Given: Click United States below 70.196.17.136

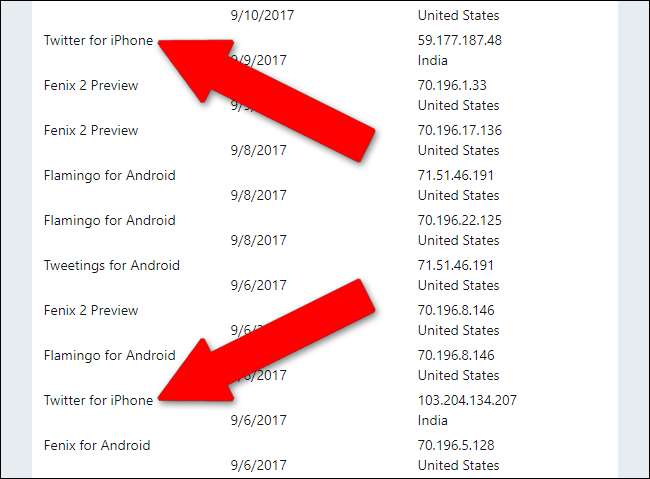Looking at the screenshot, I should click(x=458, y=151).
